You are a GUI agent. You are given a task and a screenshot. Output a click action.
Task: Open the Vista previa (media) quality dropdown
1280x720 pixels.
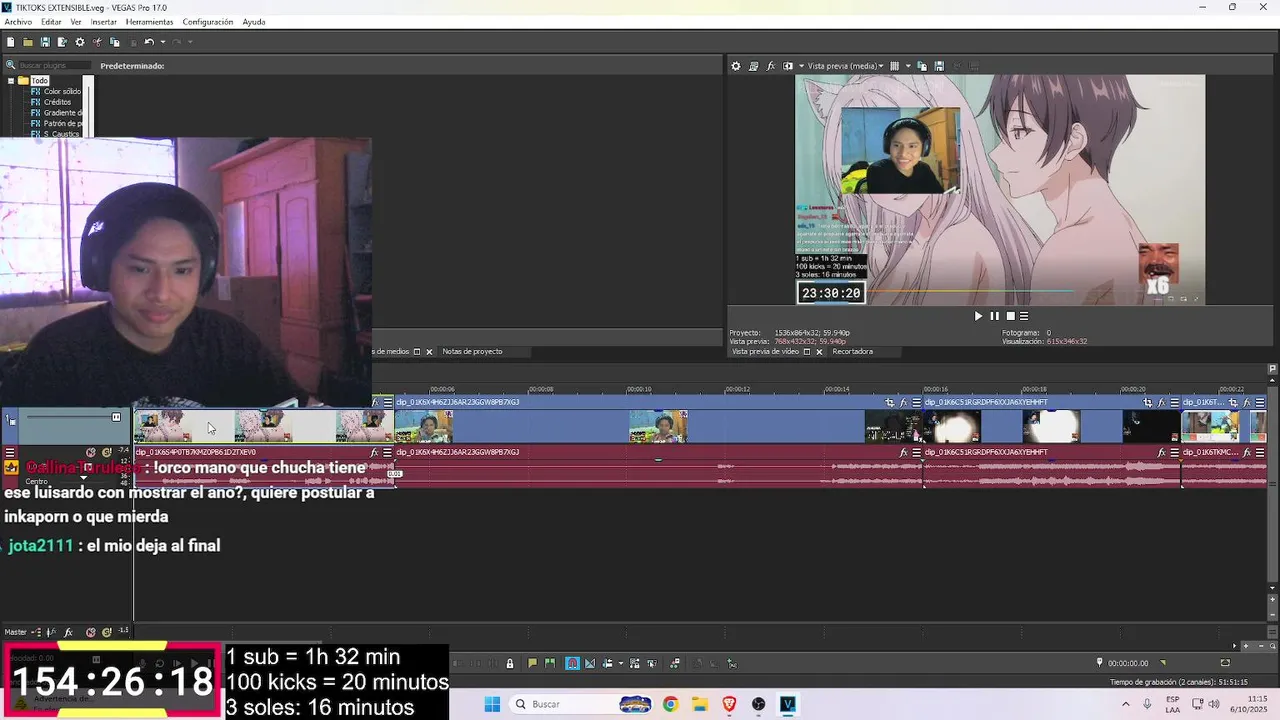pyautogui.click(x=845, y=66)
